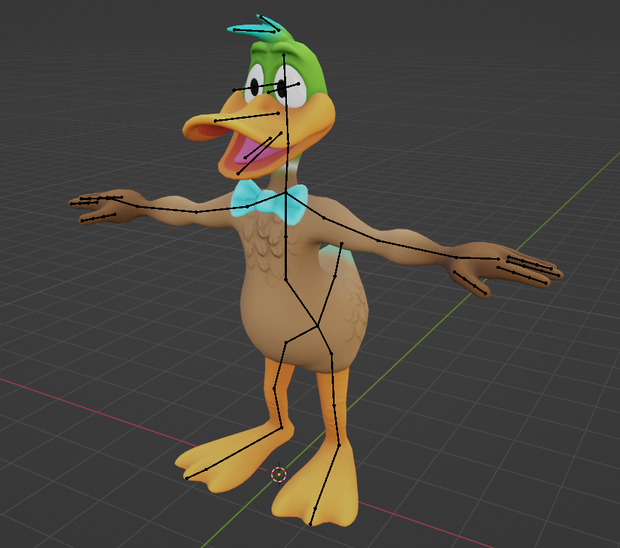This screenshot has height=548, width=620.
Task: Select the forearm bone of the screen-right arm
Action: click(418, 249)
